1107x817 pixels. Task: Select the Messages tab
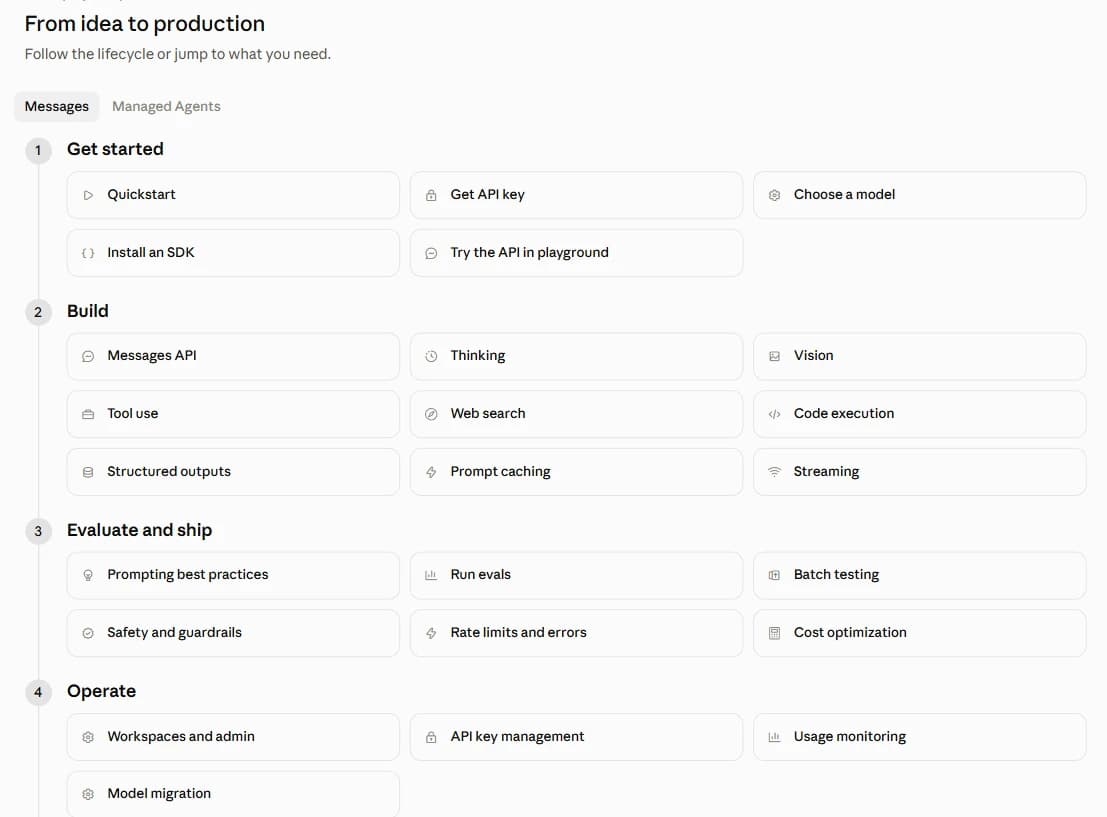(56, 107)
